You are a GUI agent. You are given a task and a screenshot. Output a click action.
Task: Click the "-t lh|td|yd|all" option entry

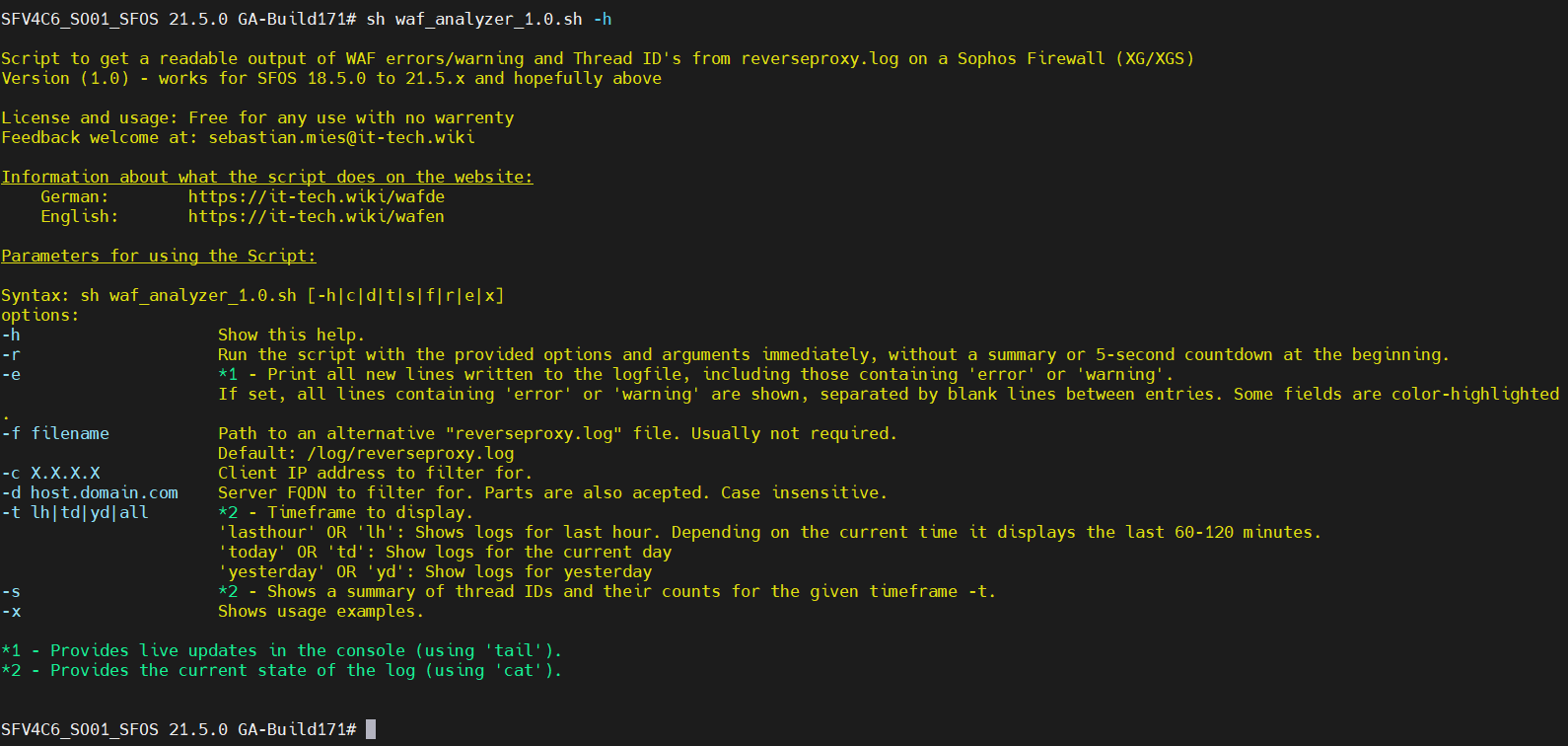coord(75,512)
